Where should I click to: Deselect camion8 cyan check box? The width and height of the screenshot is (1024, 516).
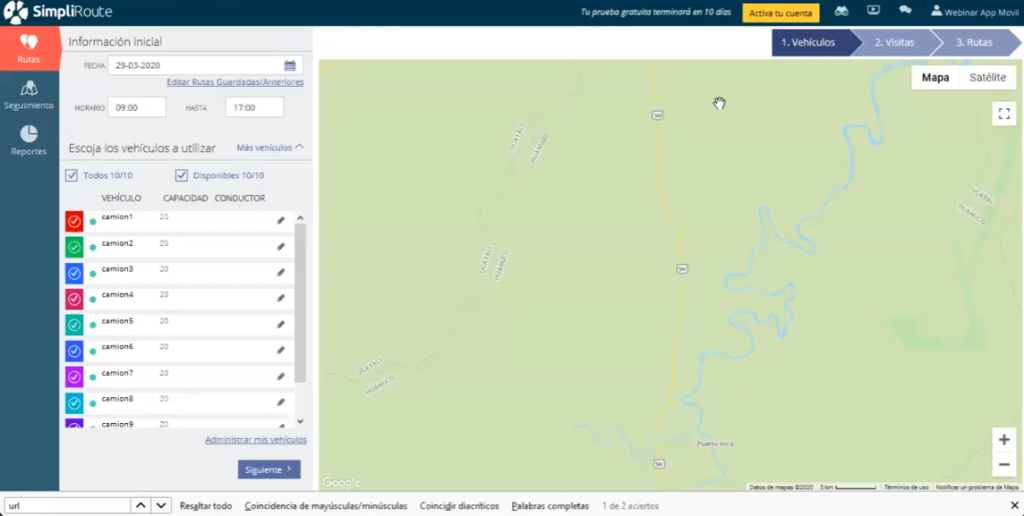(x=74, y=403)
